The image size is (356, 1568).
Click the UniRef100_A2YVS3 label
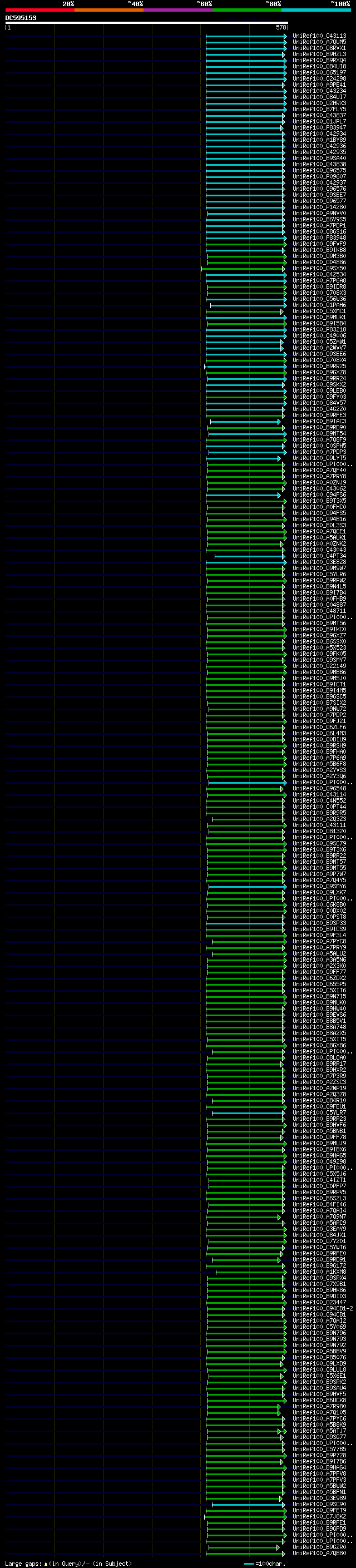319,769
